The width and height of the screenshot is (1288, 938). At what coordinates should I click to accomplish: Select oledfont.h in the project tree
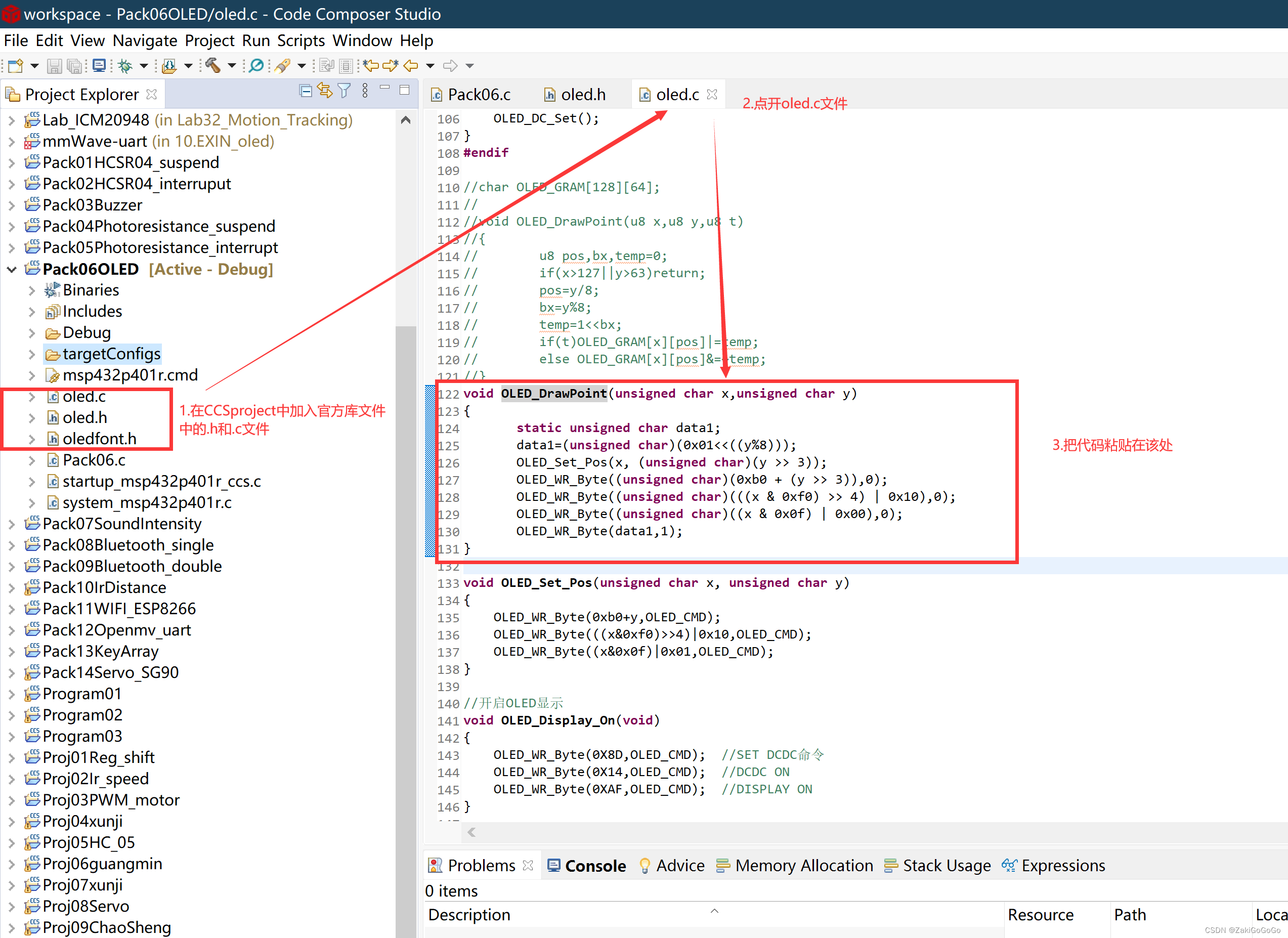coord(99,439)
